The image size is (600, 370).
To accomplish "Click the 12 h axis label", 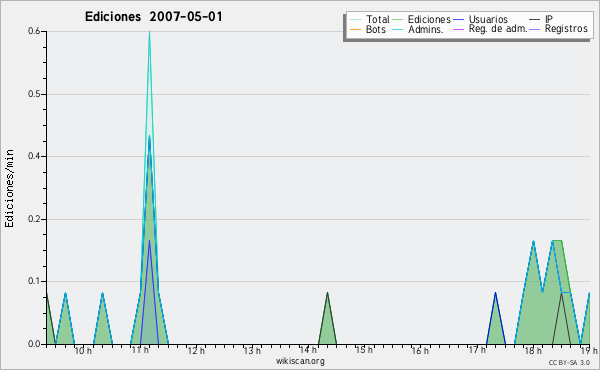I will click(196, 351).
